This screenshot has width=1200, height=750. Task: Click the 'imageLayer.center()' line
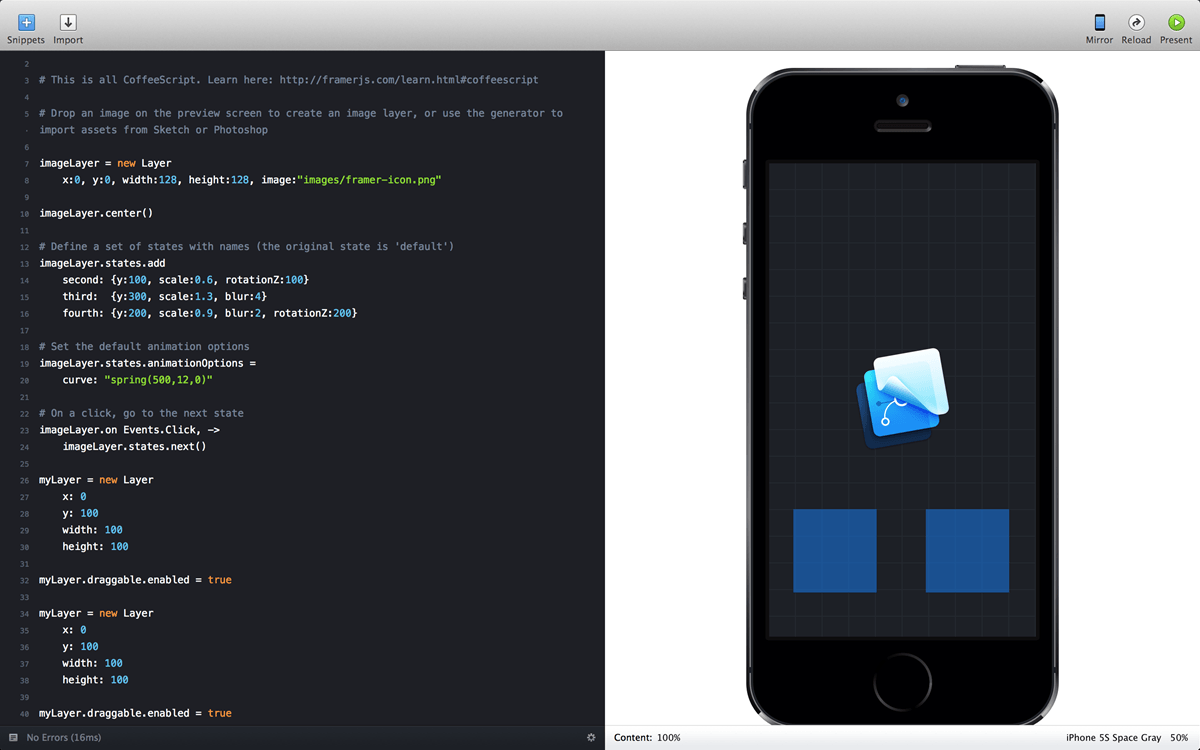96,213
